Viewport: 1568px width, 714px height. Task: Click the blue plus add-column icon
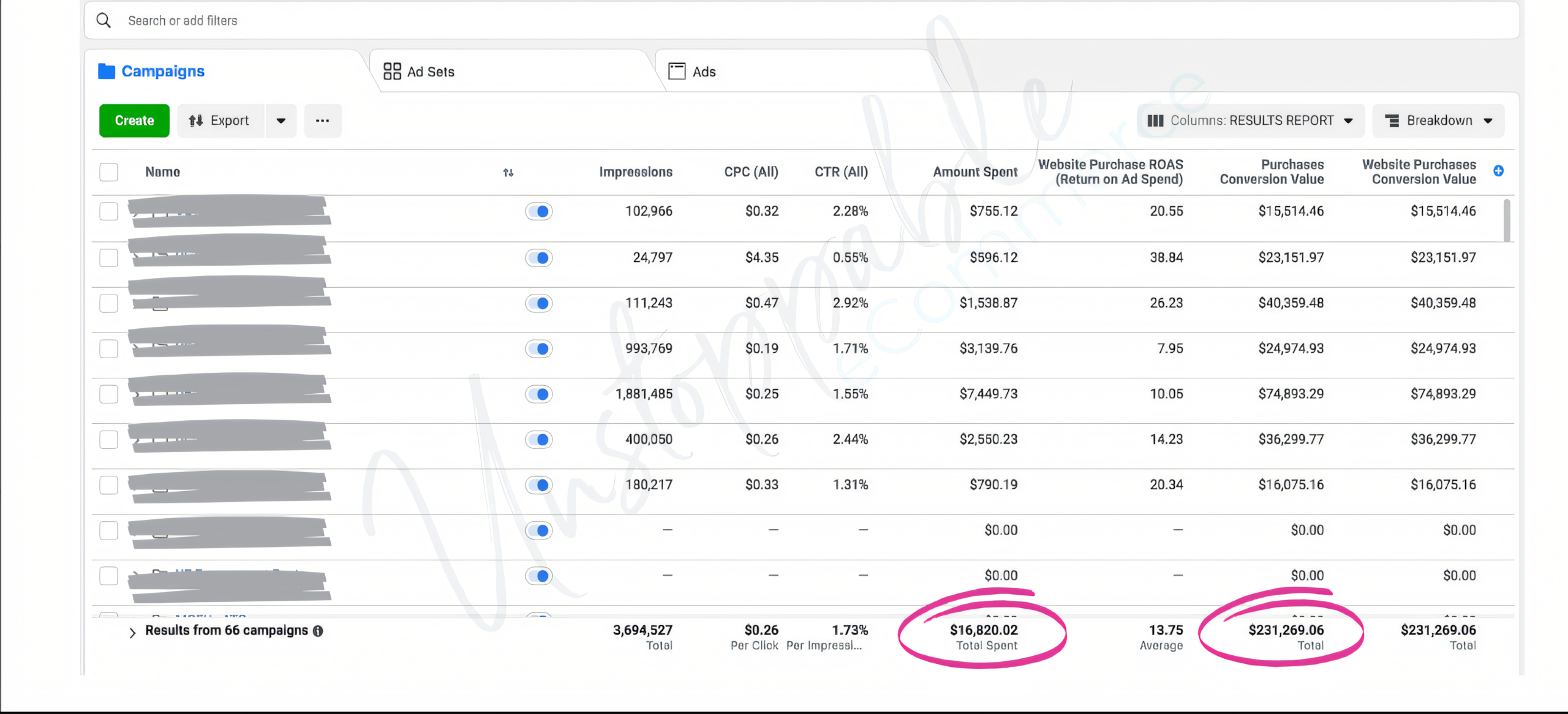click(x=1498, y=171)
